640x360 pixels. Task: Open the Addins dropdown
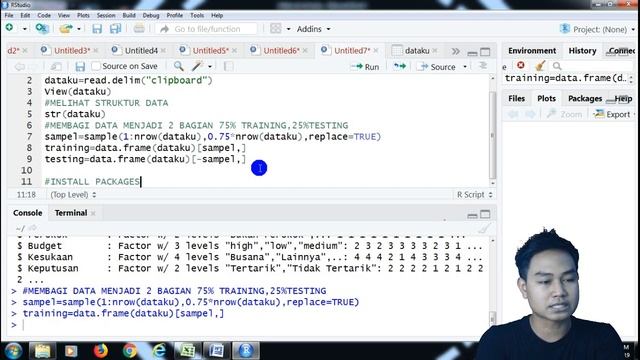pyautogui.click(x=313, y=29)
